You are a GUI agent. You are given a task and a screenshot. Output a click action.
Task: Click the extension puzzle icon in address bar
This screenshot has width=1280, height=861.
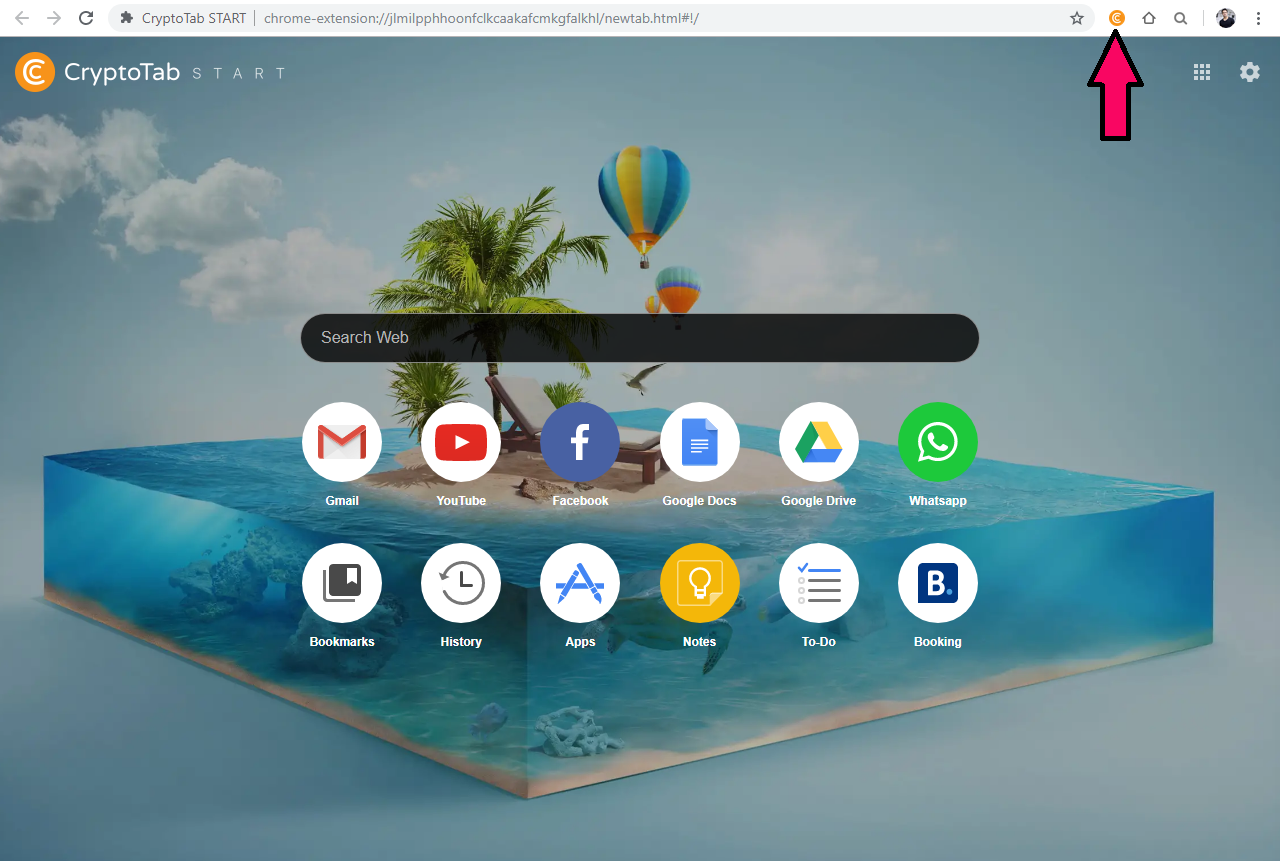click(x=127, y=18)
